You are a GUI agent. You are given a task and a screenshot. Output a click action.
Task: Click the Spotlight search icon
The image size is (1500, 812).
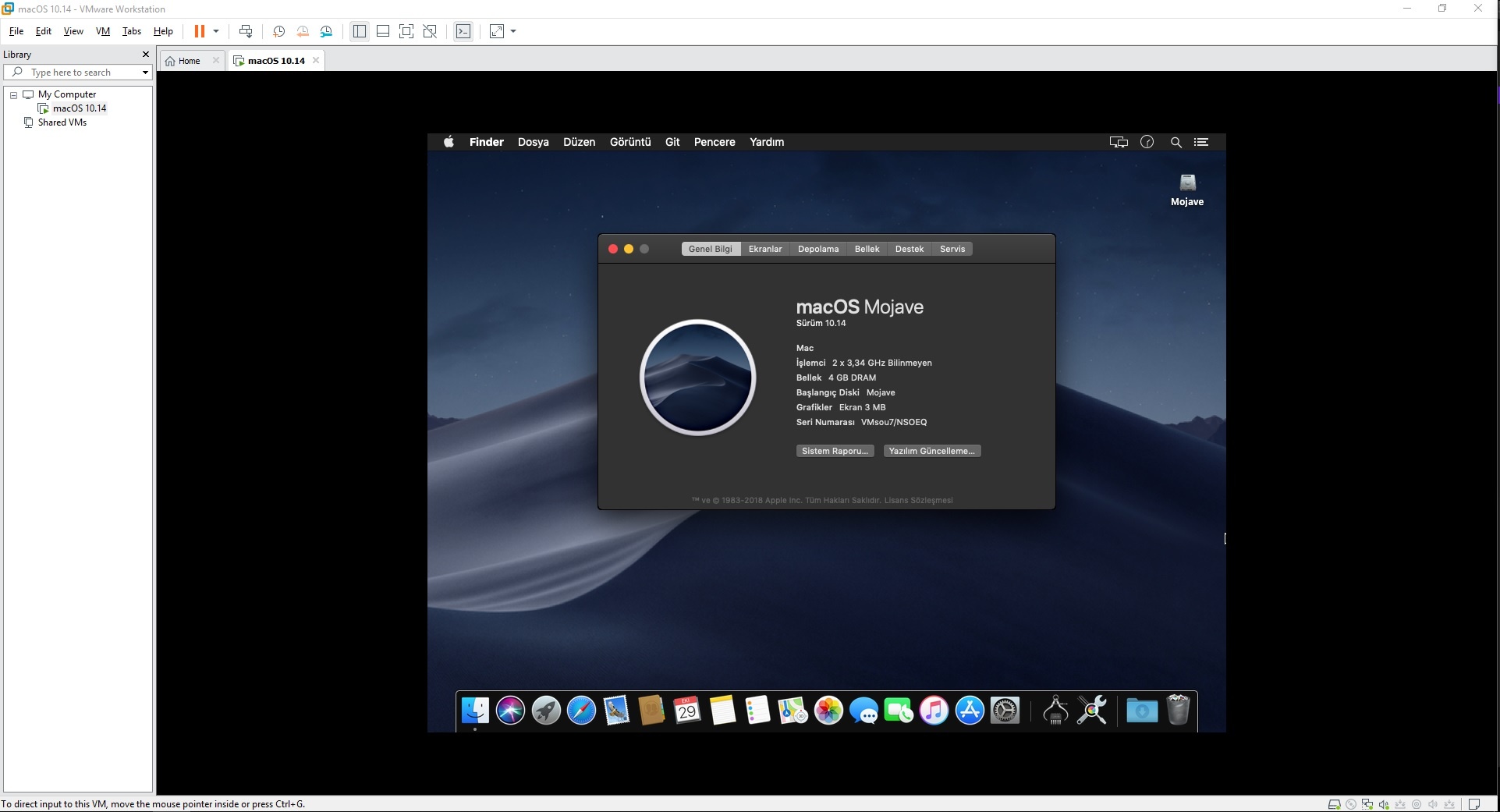click(1176, 142)
